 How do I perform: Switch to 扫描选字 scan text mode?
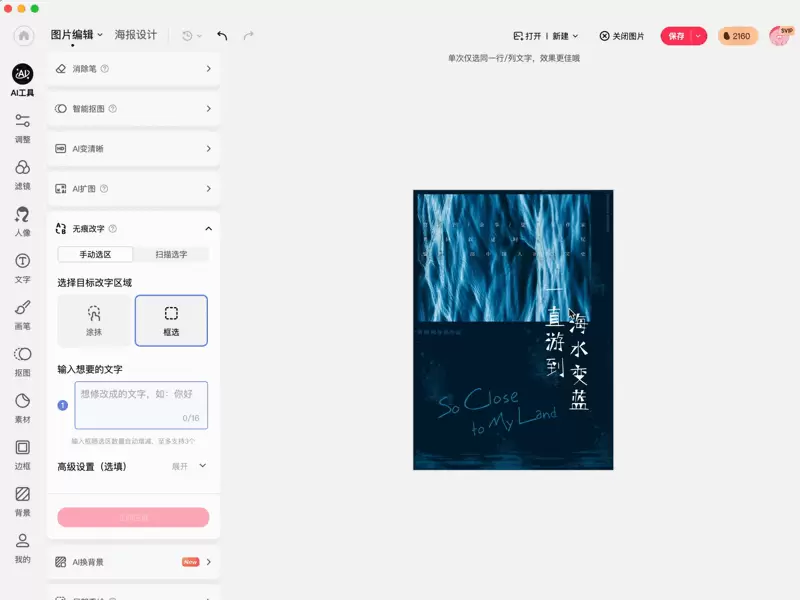coord(171,255)
